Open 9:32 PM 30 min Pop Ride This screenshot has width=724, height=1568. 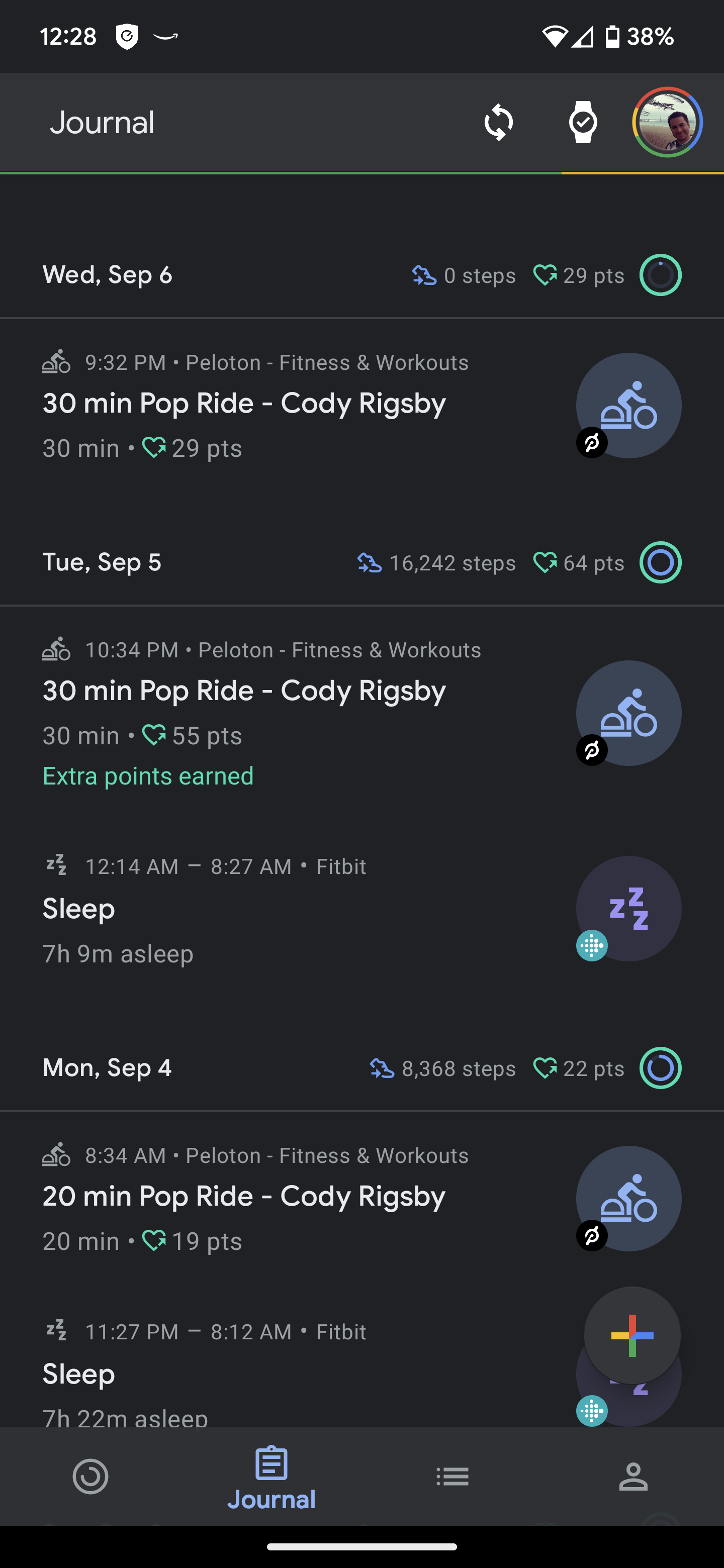[244, 404]
